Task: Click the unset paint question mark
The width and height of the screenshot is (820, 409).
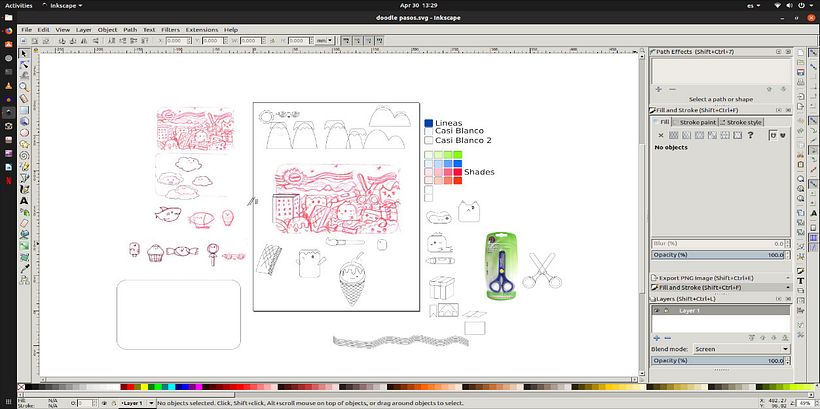Action: click(x=750, y=135)
